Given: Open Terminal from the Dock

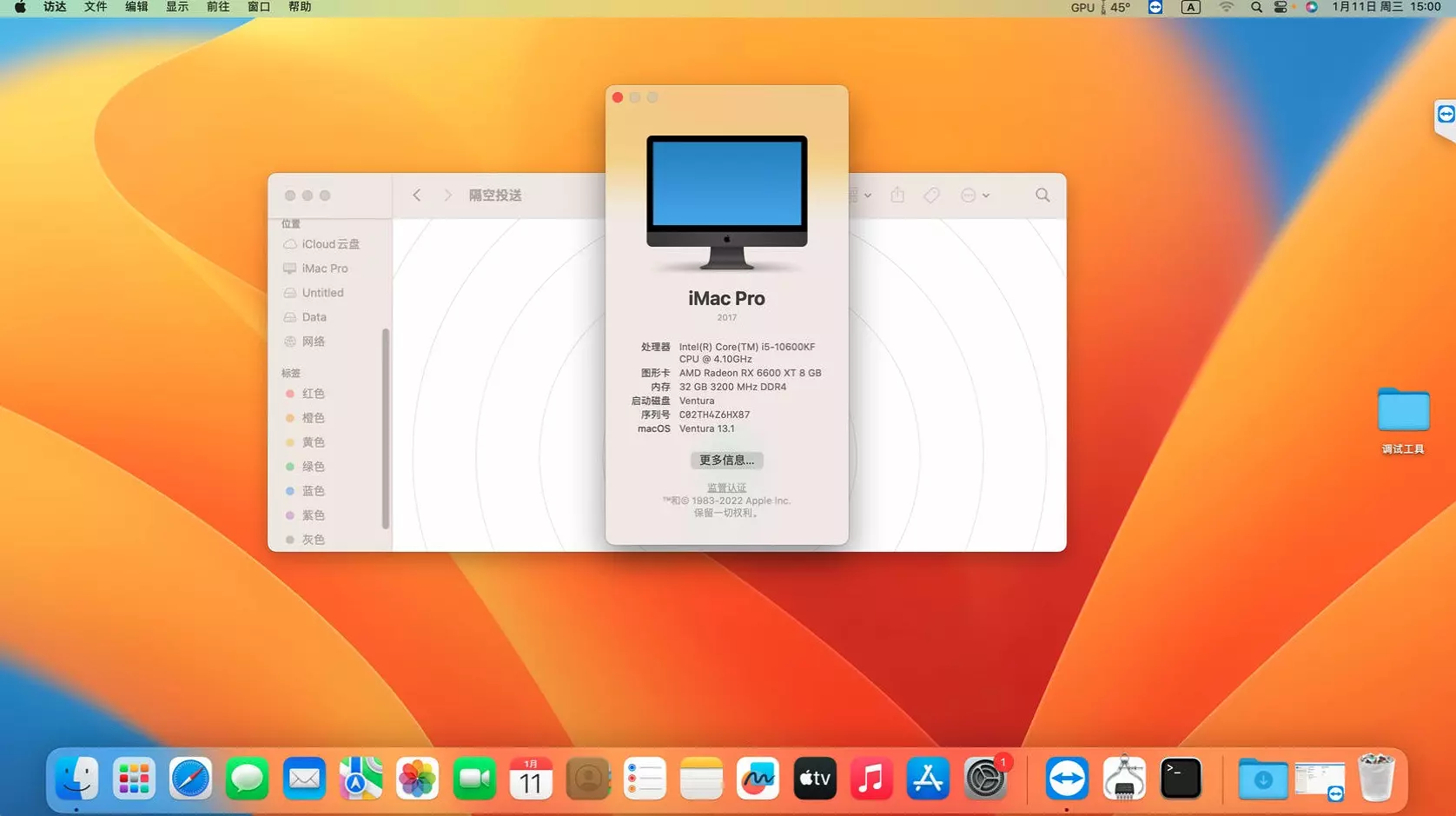Looking at the screenshot, I should (1180, 779).
